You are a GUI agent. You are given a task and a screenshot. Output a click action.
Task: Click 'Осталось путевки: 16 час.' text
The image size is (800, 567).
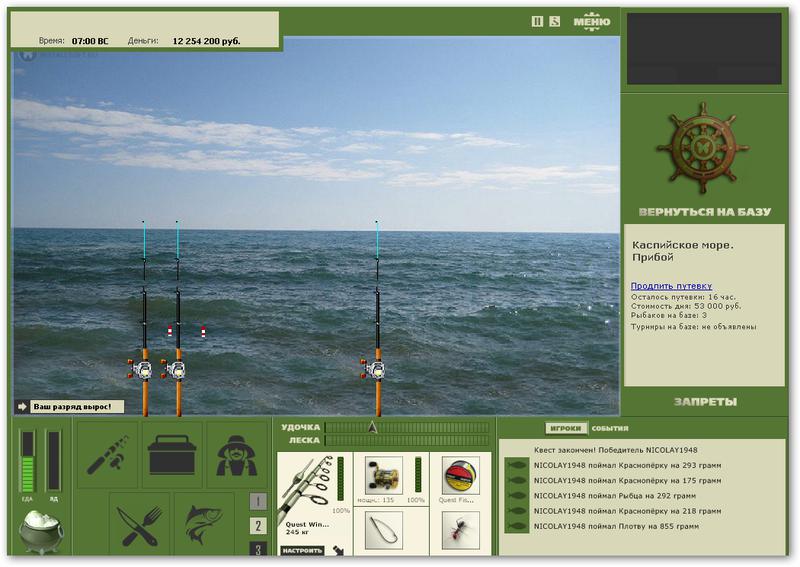[x=683, y=297]
